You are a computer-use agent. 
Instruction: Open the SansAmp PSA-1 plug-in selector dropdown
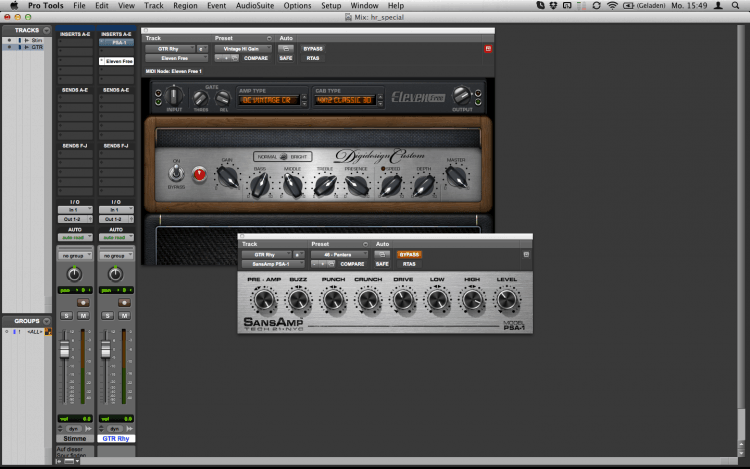point(273,264)
